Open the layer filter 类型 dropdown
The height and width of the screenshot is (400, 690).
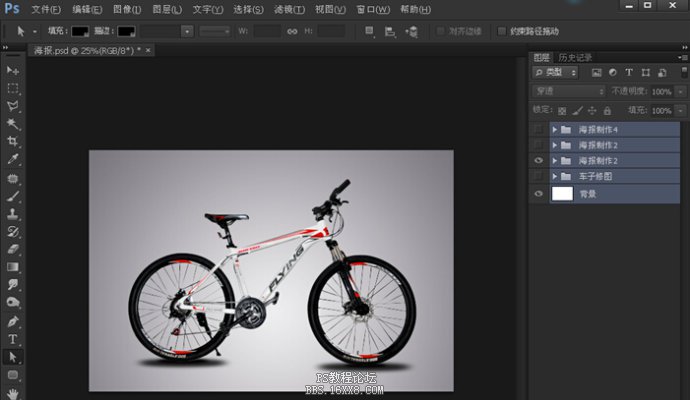pos(555,73)
